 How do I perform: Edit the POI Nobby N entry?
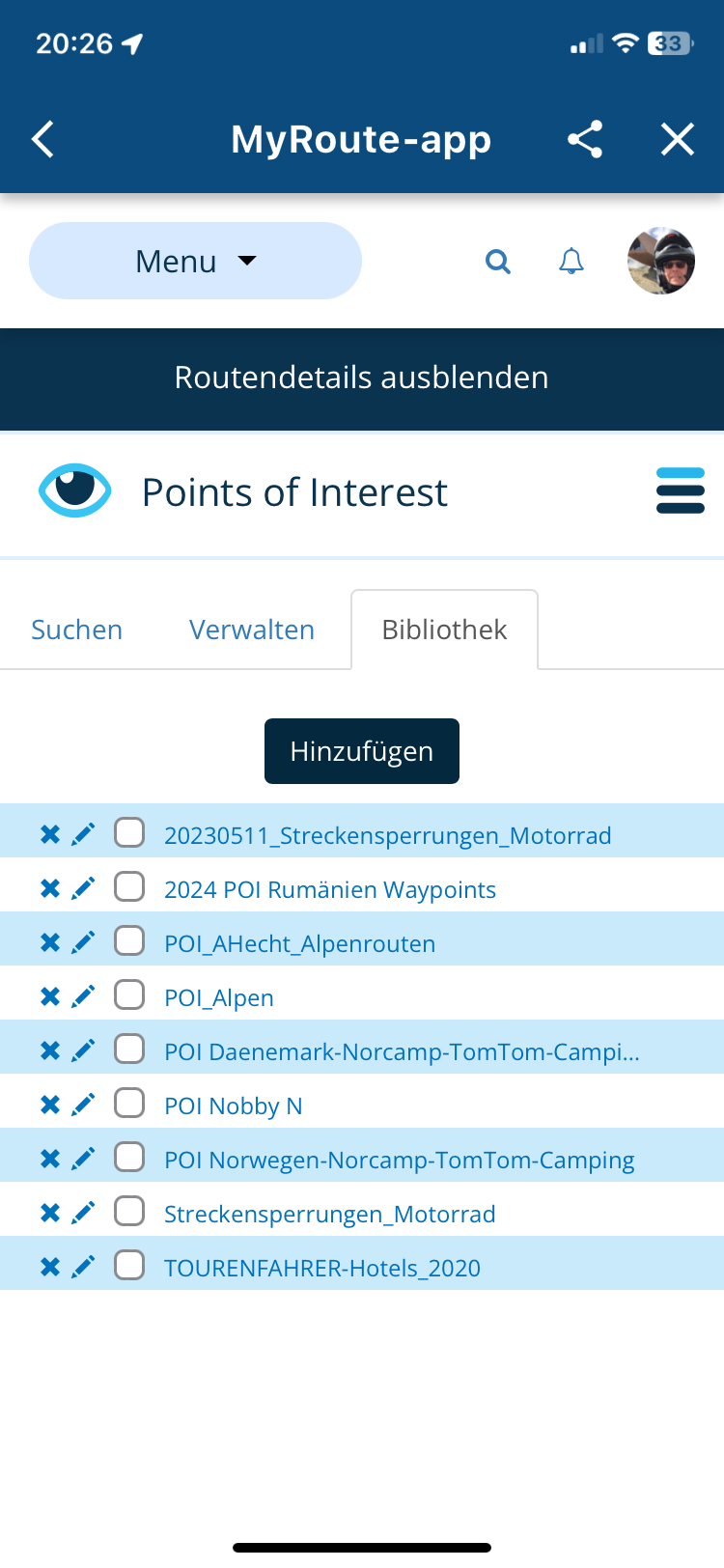click(x=84, y=1105)
